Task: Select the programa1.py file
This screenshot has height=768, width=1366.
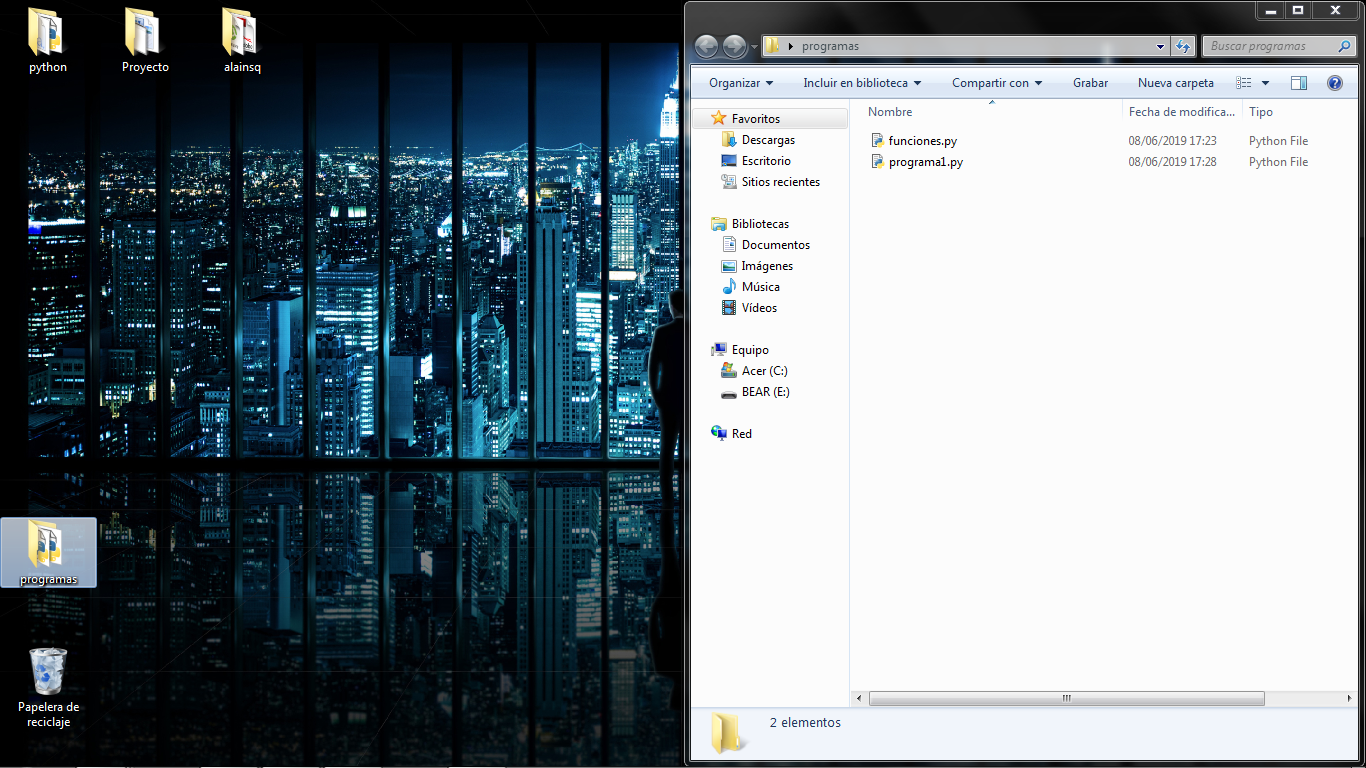Action: tap(925, 162)
